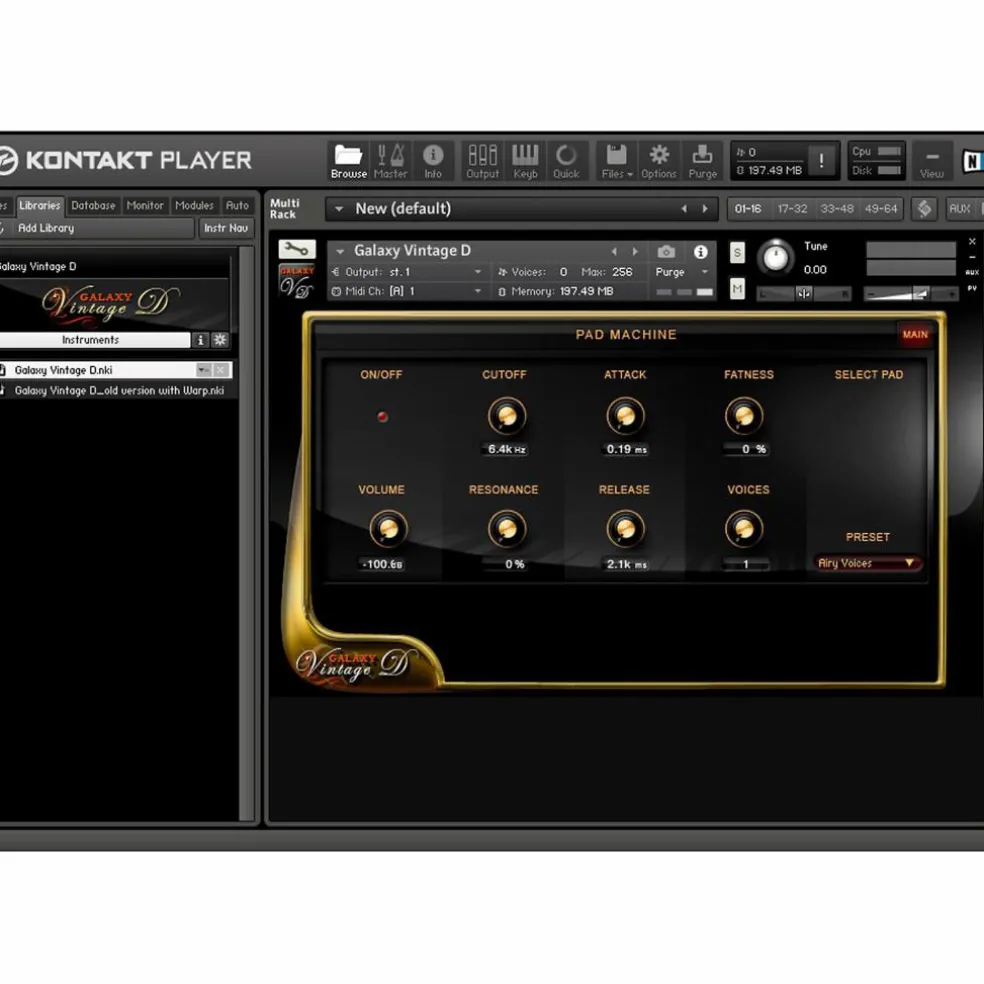Click the exclamation panic button
The height and width of the screenshot is (984, 984).
[821, 161]
